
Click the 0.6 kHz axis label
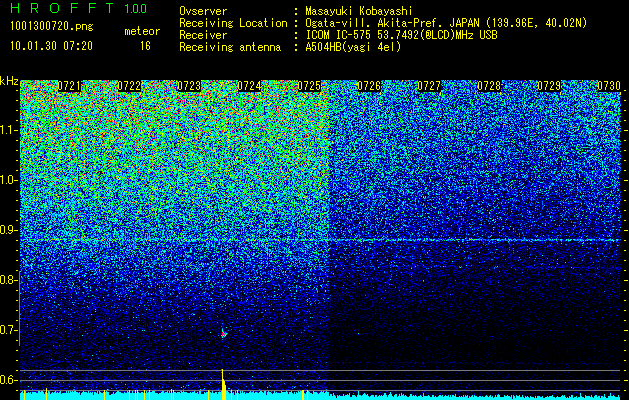(7, 380)
